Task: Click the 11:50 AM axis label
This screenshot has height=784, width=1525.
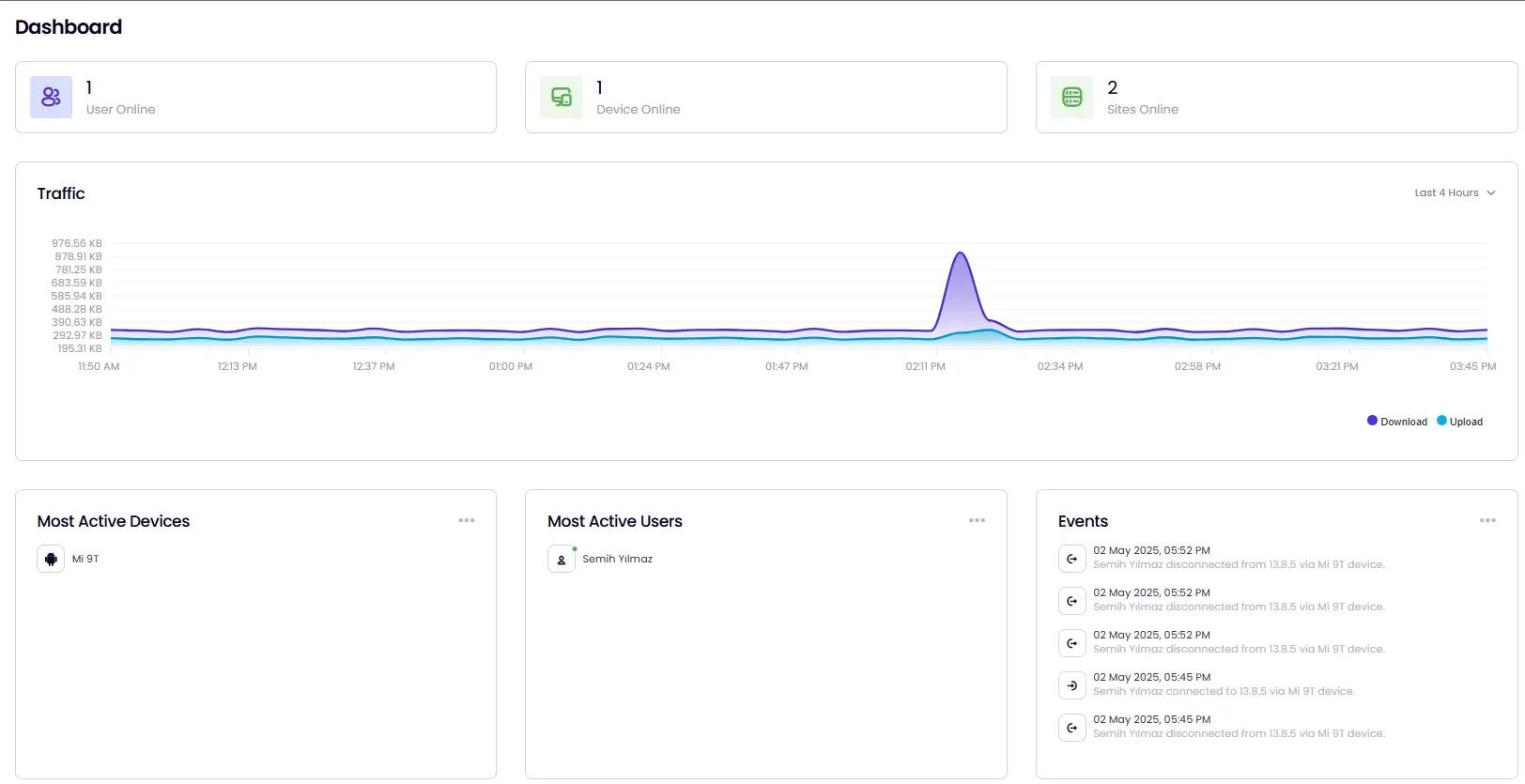Action: (99, 367)
